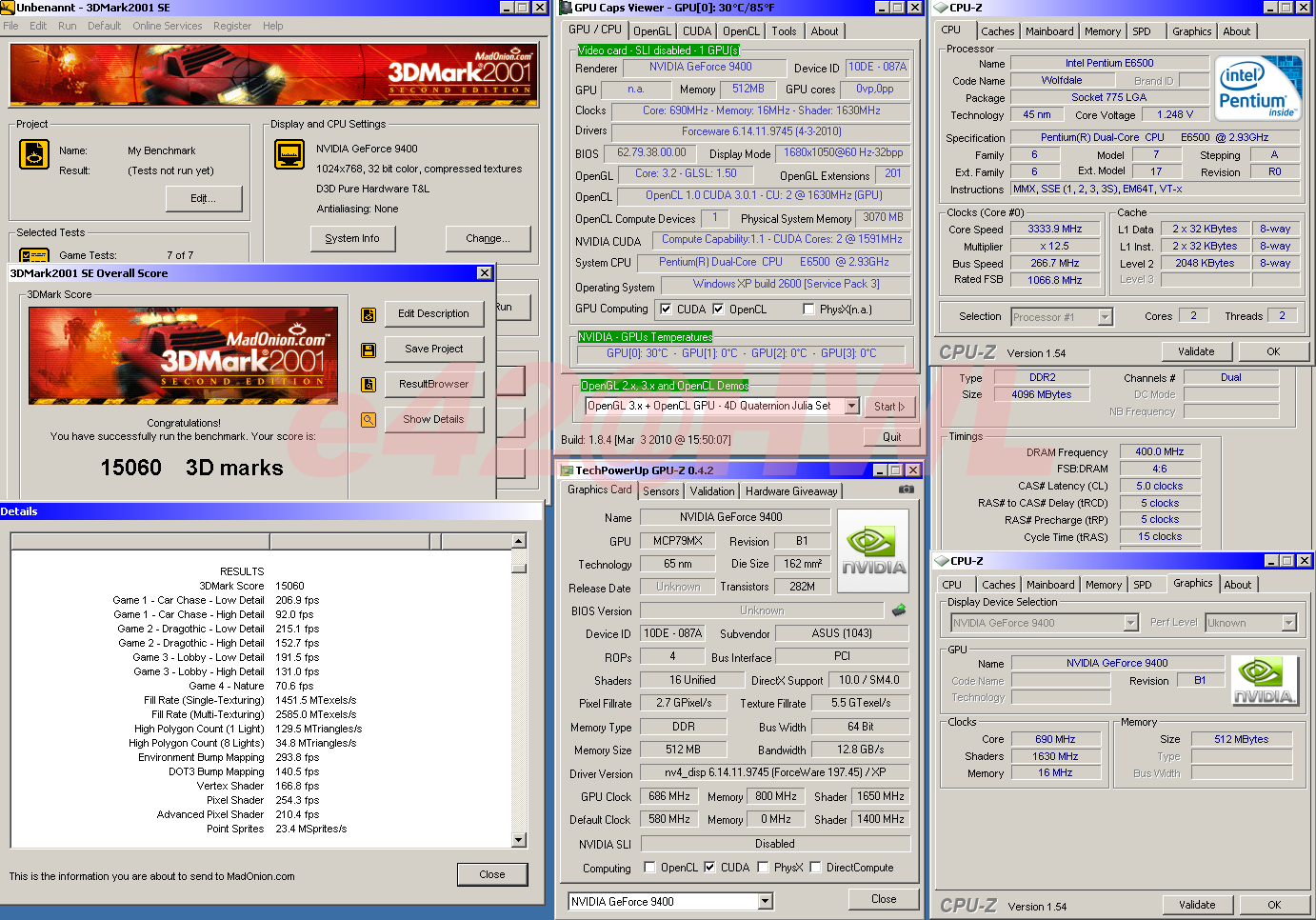Viewport: 1316px width, 920px height.
Task: Click GPU Caps Viewer title bar icon
Action: pyautogui.click(x=565, y=8)
